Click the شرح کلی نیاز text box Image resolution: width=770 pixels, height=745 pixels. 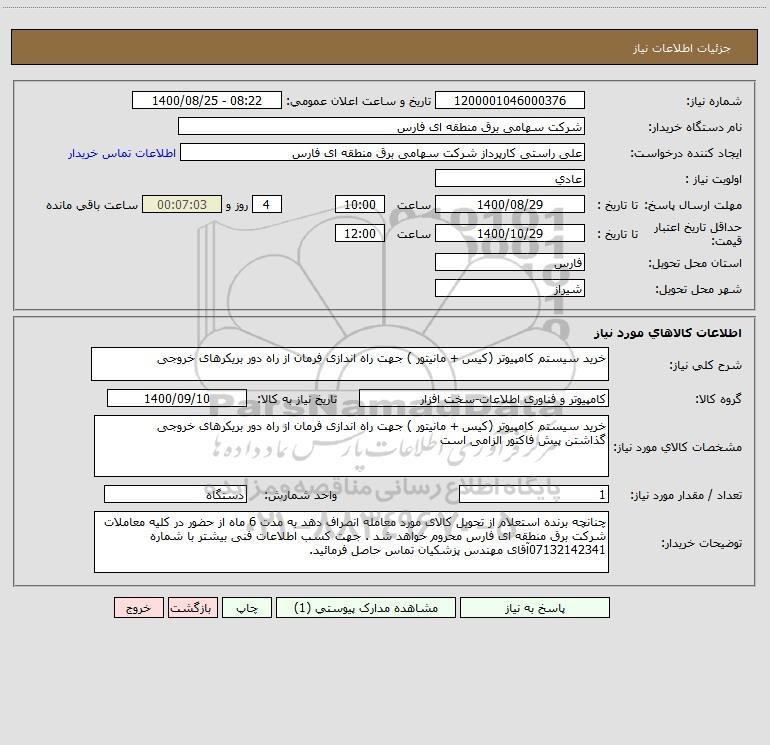click(x=350, y=364)
